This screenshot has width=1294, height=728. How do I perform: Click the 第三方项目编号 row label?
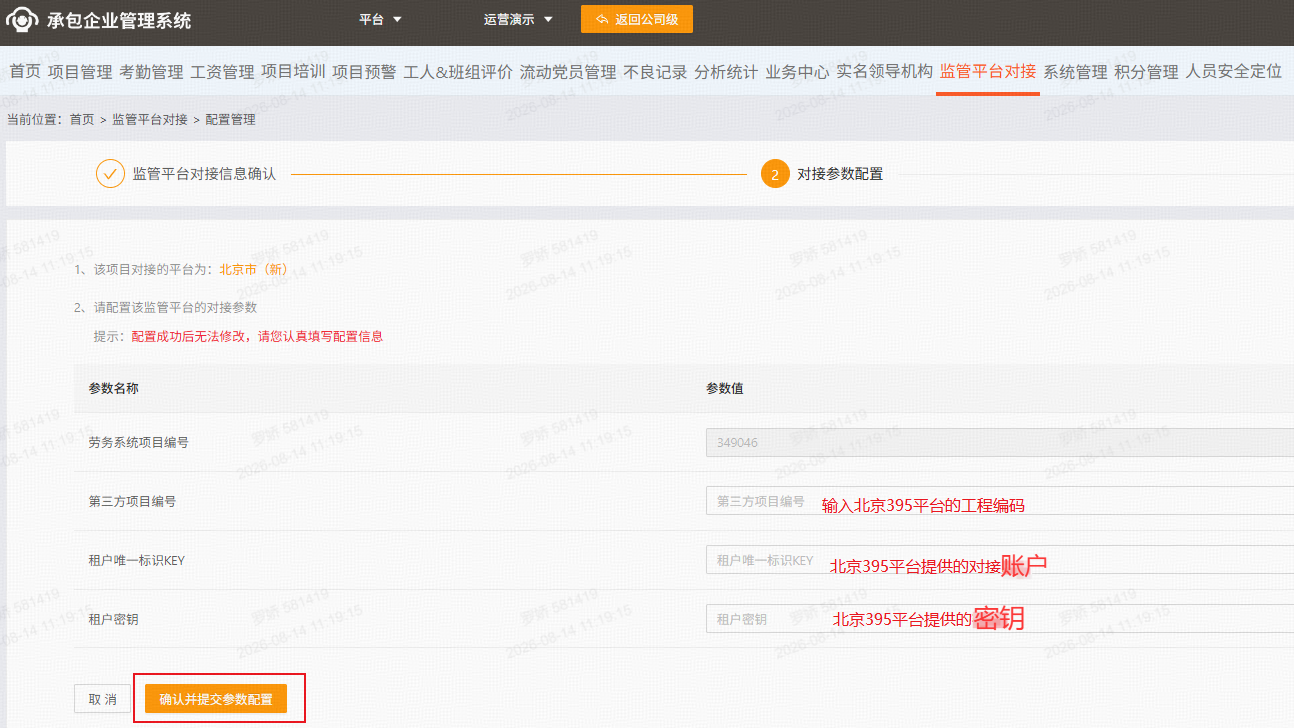[x=132, y=501]
